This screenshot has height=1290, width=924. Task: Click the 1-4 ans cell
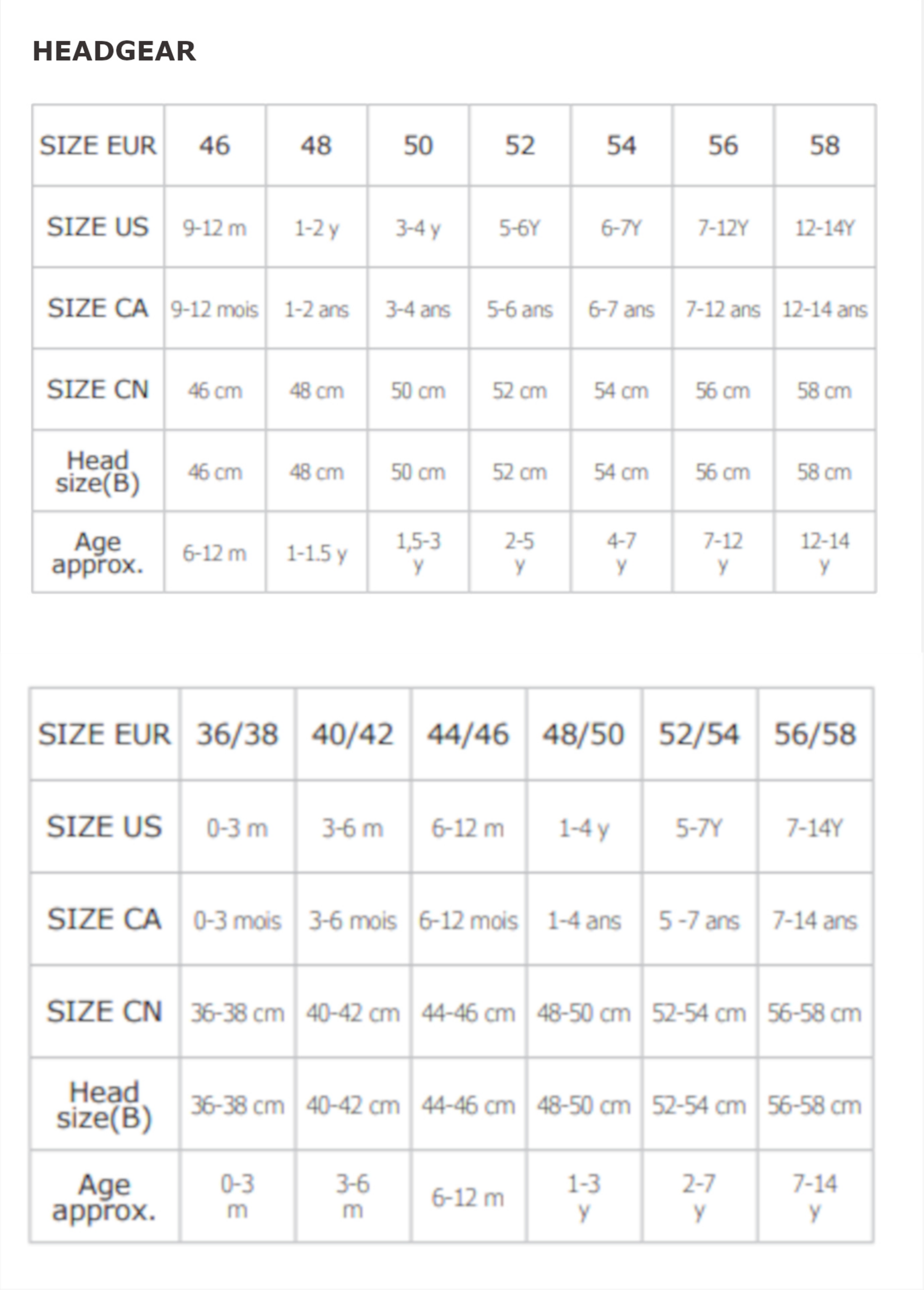coord(584,920)
